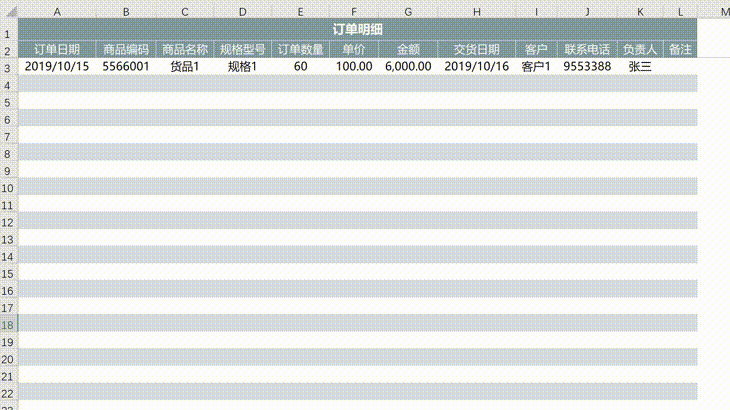Select row 3 header
Screen dimensions: 730x410
click(x=8, y=67)
